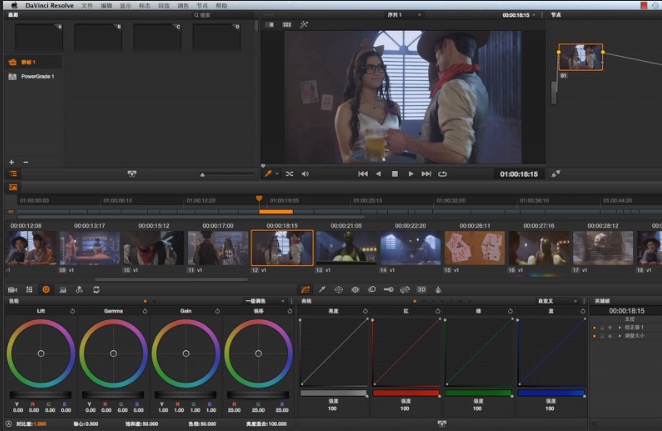Toggle the timeline thumbnails image icon
Image resolution: width=662 pixels, height=431 pixels.
click(13, 187)
